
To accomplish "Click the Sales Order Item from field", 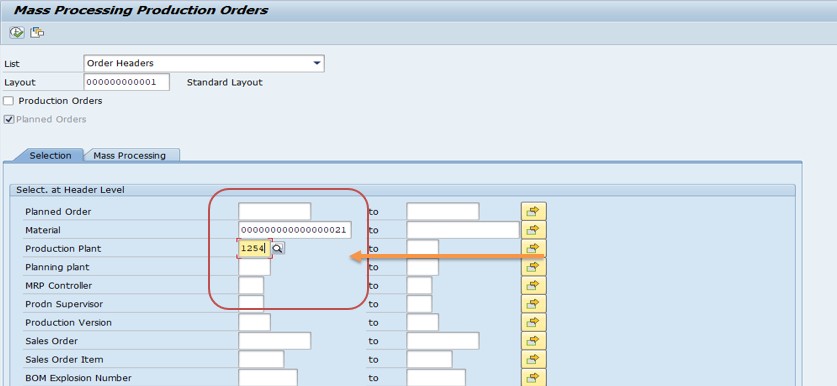I will pyautogui.click(x=261, y=359).
